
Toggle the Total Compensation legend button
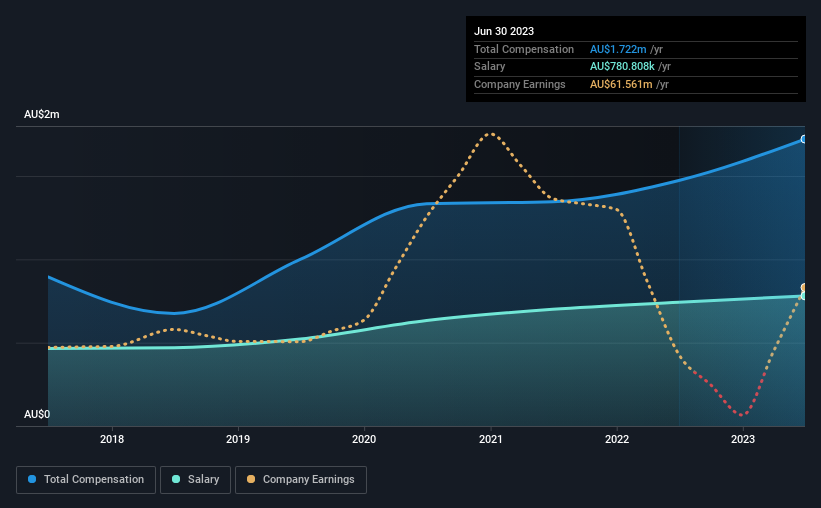(86, 480)
